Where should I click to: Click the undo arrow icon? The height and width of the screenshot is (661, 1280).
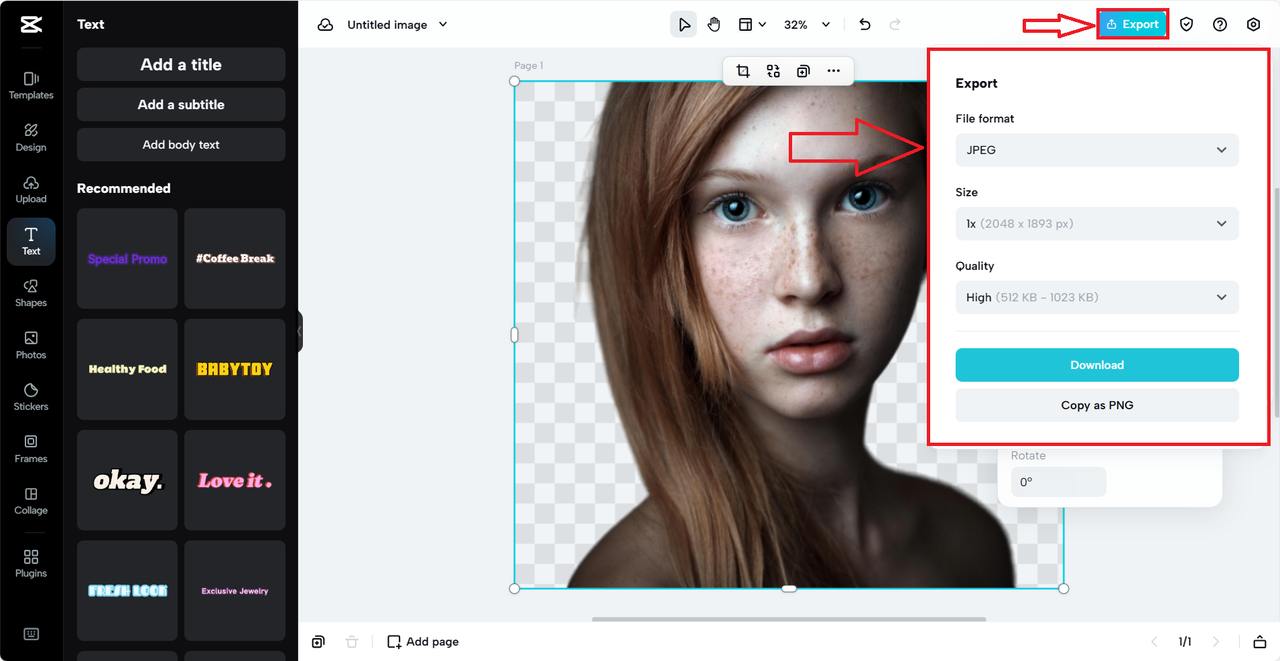[x=865, y=25]
